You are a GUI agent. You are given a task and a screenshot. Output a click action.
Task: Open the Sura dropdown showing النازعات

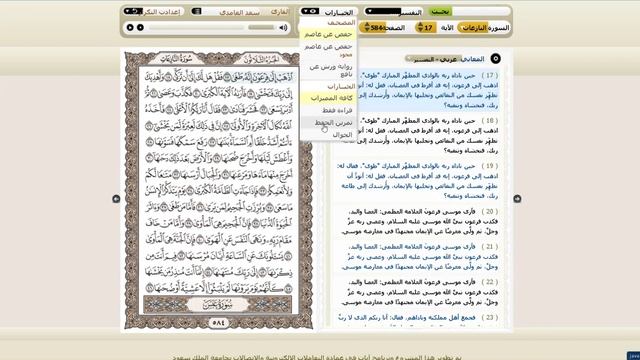473,28
